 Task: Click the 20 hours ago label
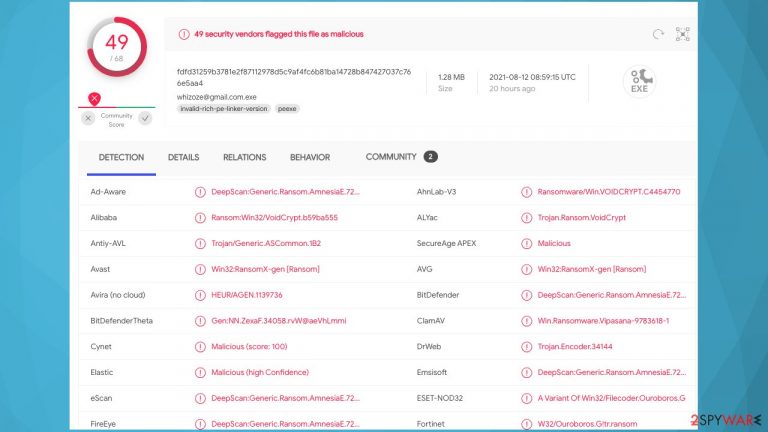512,89
